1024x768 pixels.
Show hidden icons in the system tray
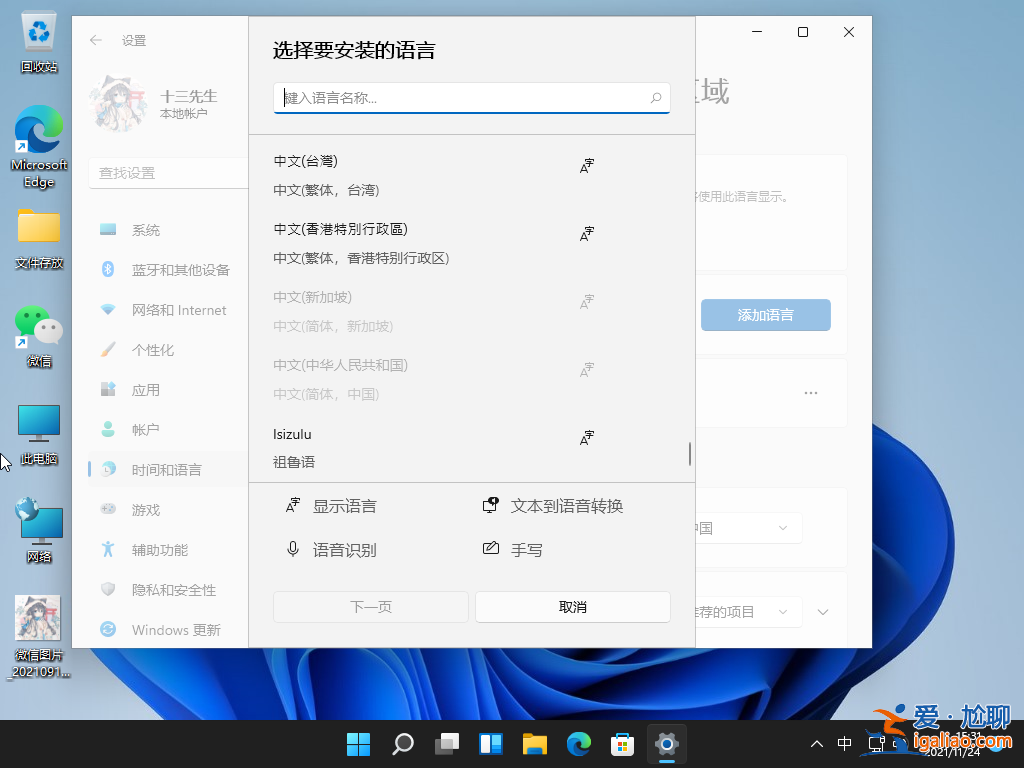point(817,744)
